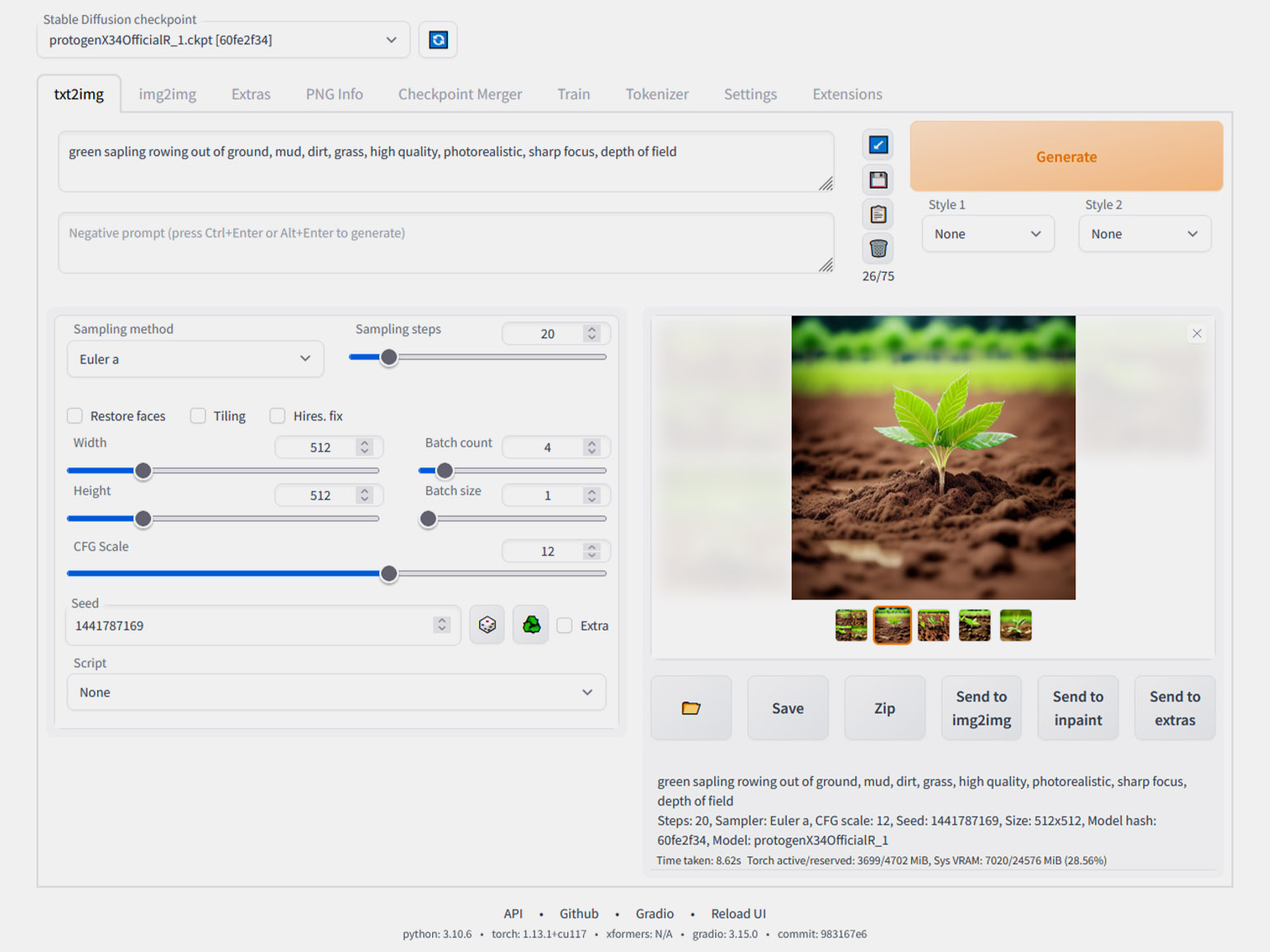Click the CFG Scale slider handle
1270x952 pixels.
point(388,574)
